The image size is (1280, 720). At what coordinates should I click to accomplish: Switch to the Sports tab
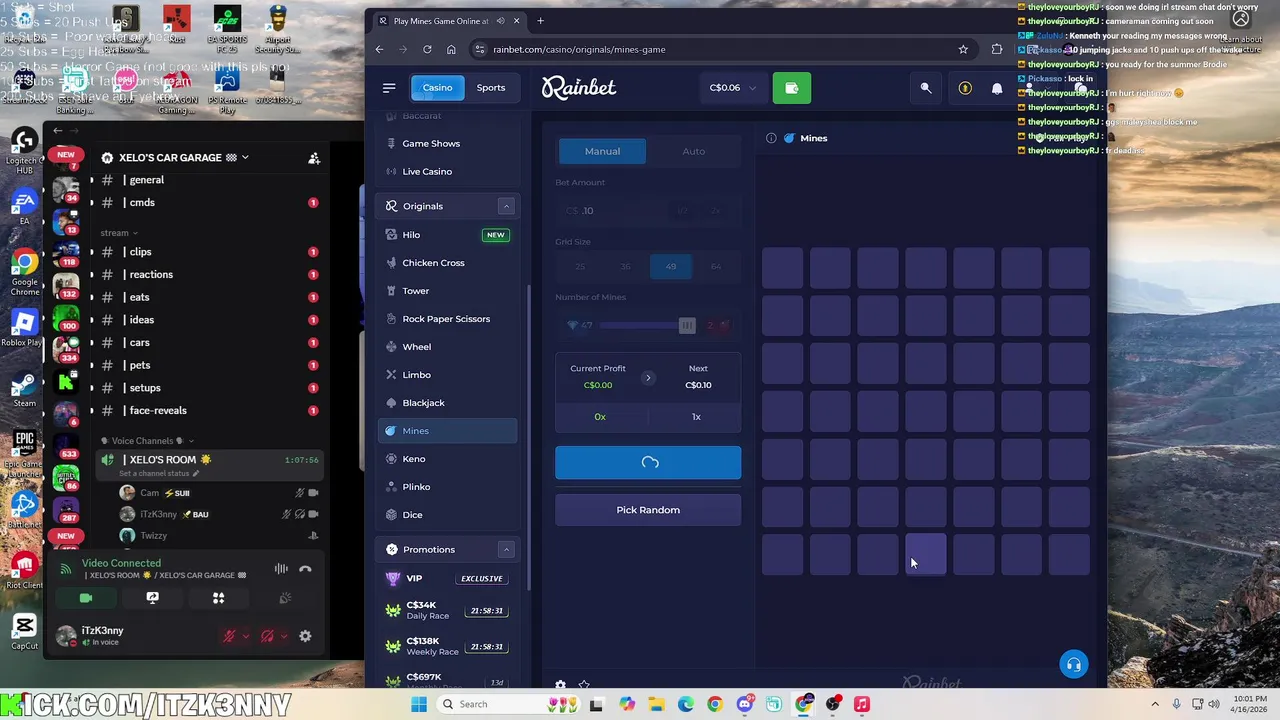490,88
